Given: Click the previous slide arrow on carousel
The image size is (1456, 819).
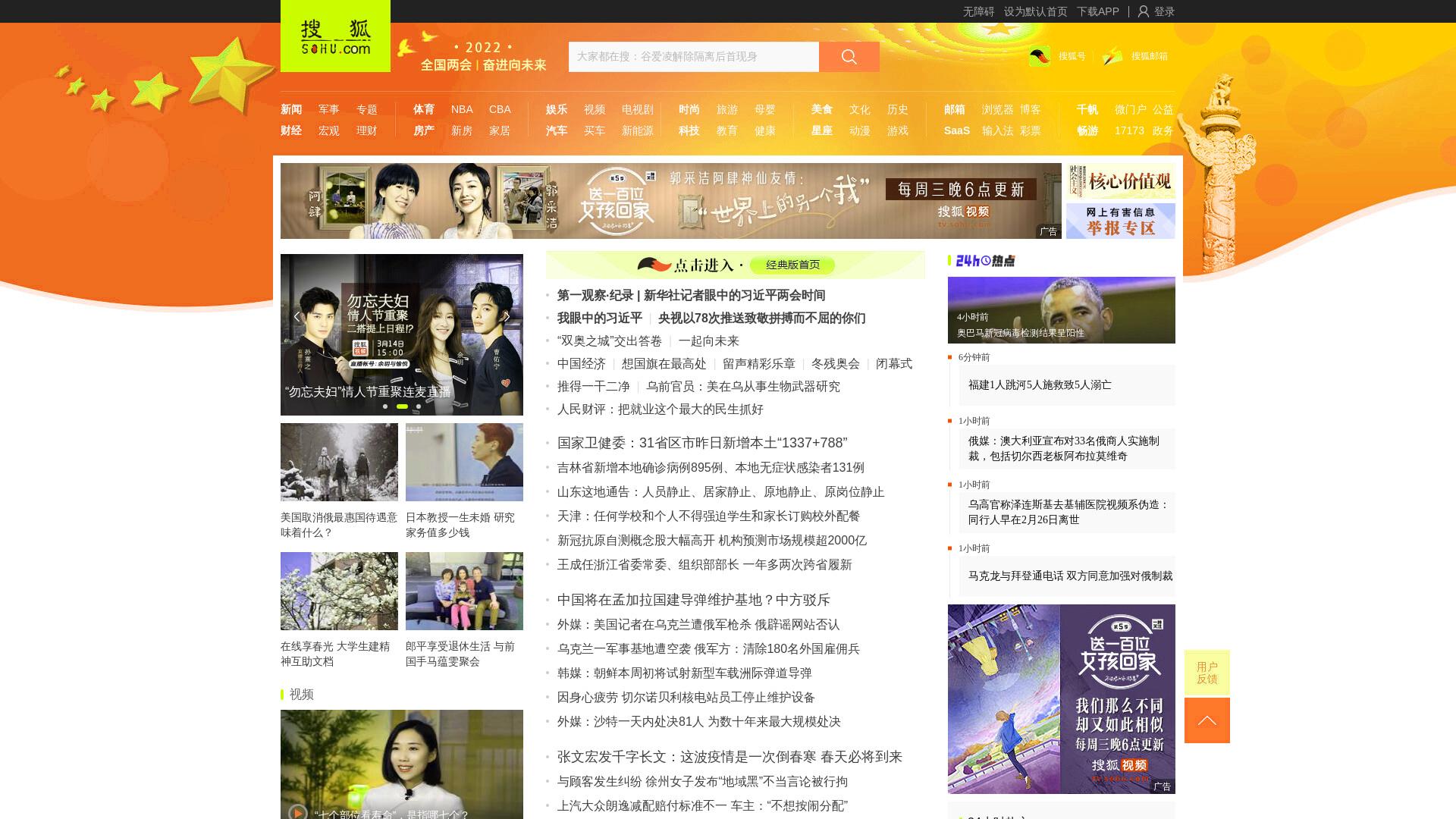Looking at the screenshot, I should (297, 316).
